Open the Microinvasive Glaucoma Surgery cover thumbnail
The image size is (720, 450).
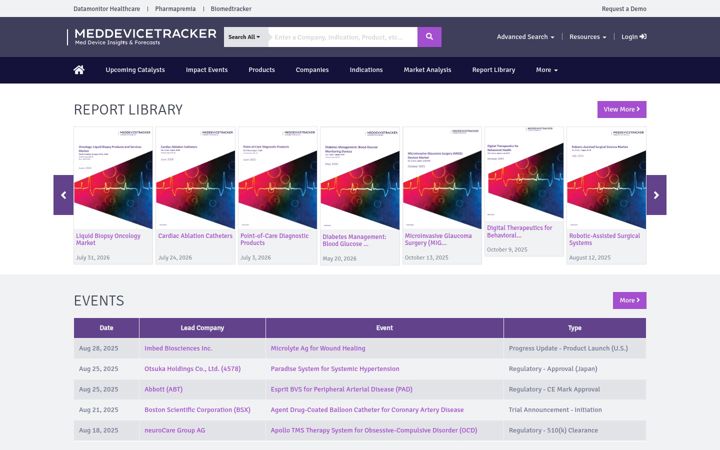(442, 178)
